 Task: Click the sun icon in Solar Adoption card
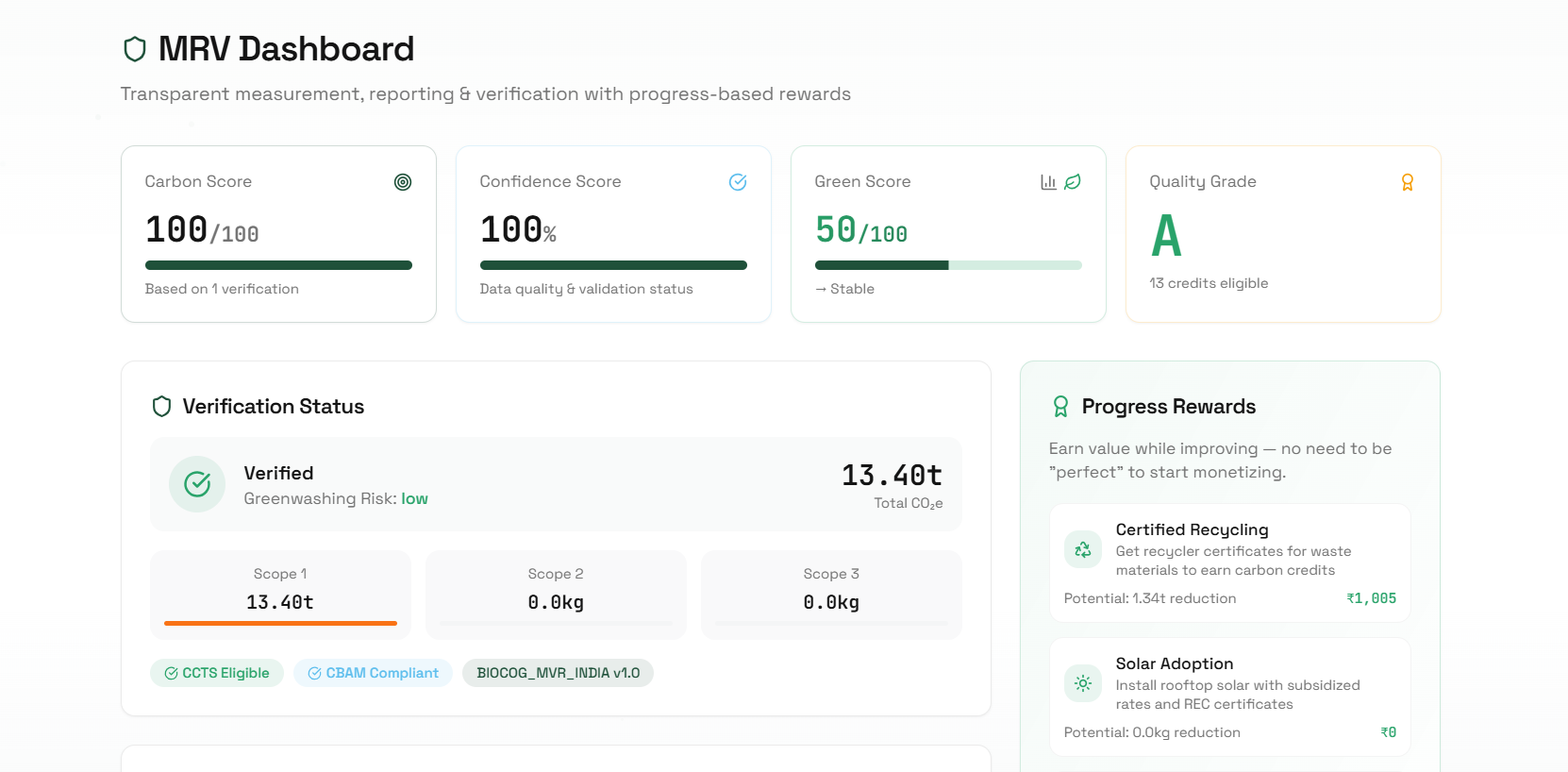[x=1083, y=683]
